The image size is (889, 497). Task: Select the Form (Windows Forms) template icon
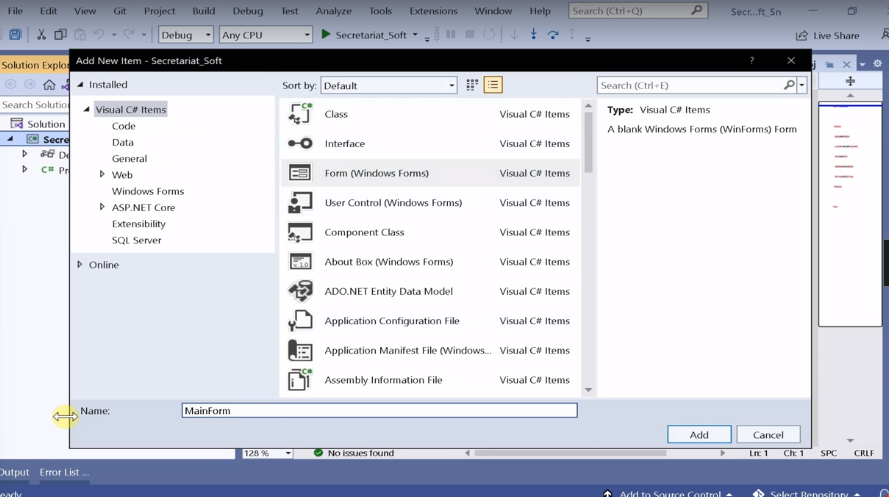299,173
